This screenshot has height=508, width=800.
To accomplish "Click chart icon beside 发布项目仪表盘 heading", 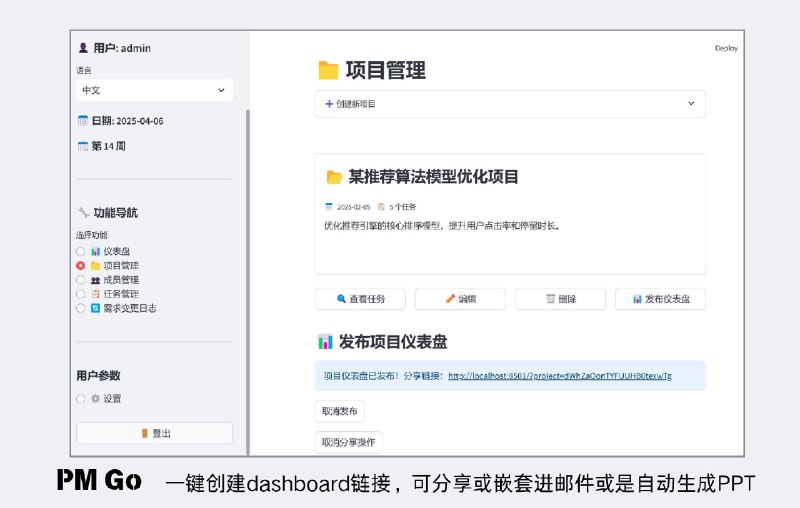I will point(325,342).
